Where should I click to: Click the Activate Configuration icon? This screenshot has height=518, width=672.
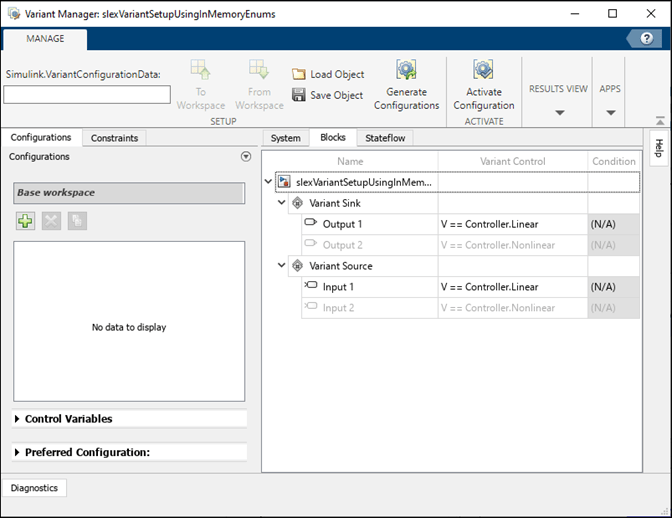484,71
